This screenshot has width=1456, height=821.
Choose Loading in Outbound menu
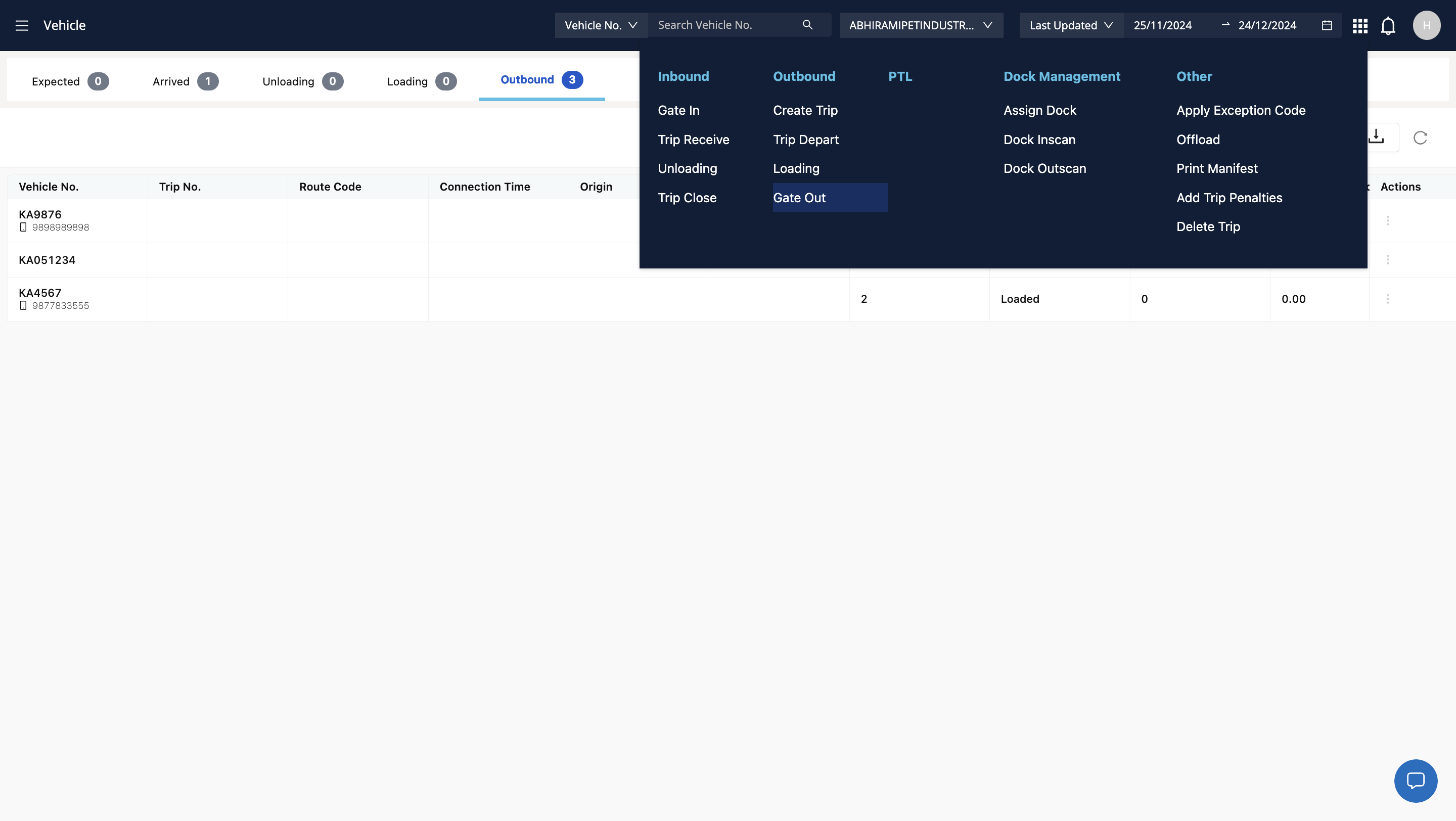pyautogui.click(x=796, y=168)
